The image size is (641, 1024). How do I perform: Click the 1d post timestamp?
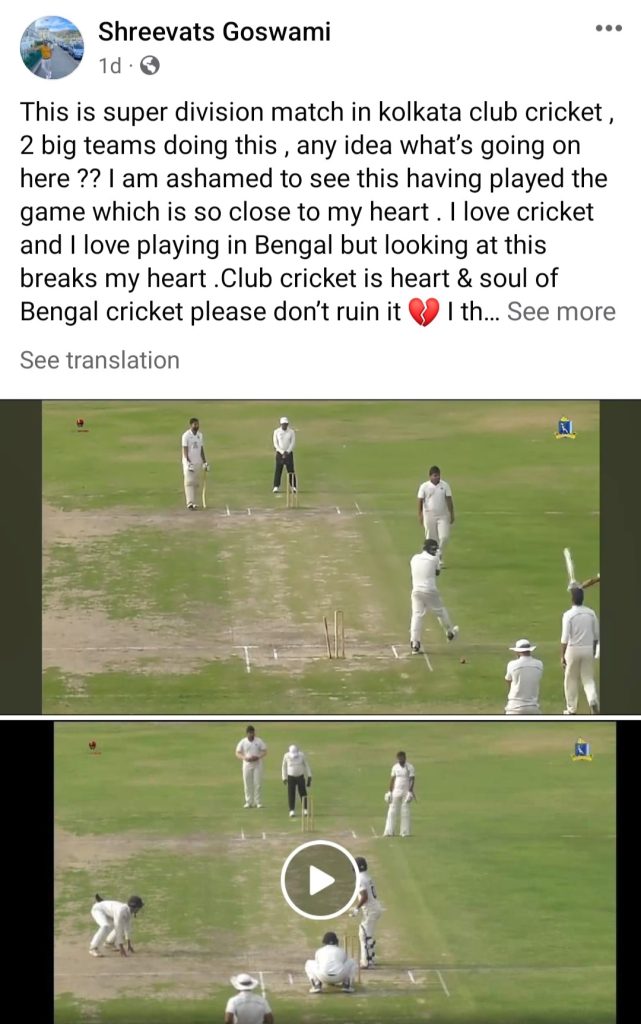pyautogui.click(x=110, y=66)
